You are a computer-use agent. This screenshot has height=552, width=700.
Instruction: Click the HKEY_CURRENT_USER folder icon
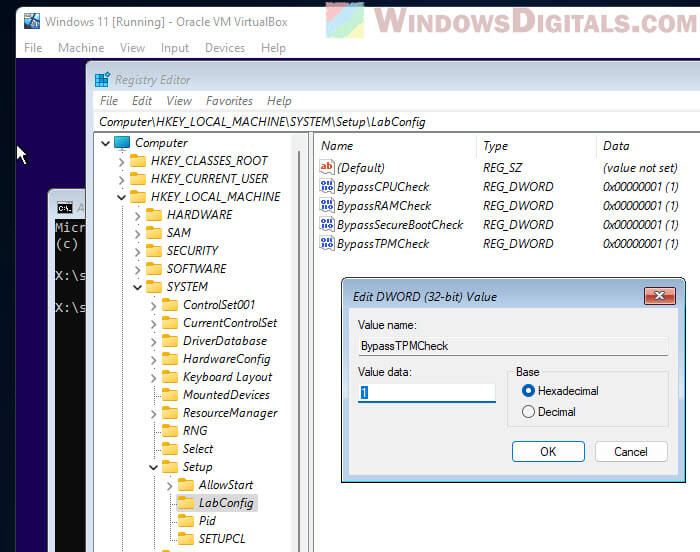(x=138, y=179)
